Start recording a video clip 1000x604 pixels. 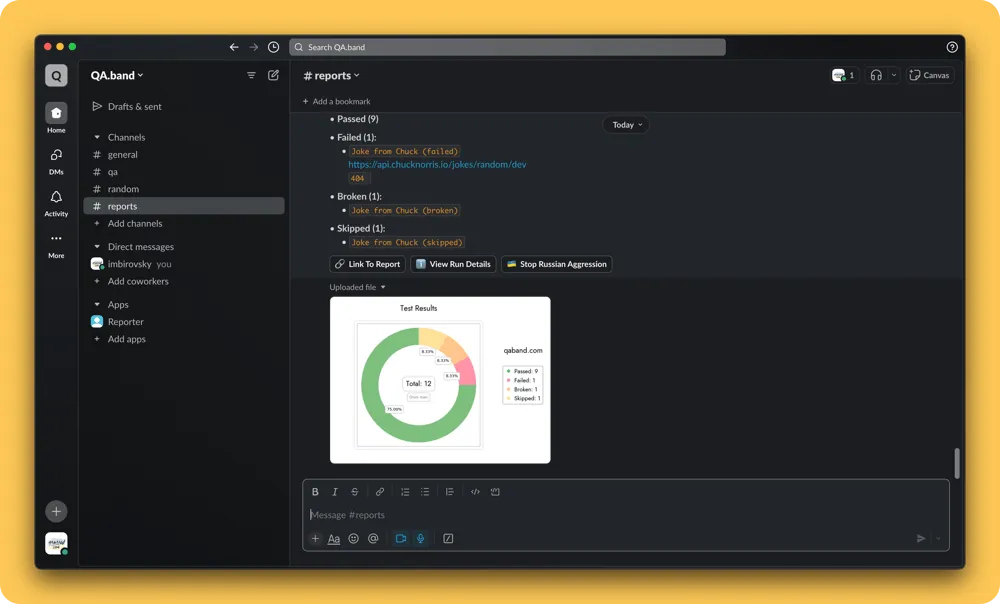click(x=401, y=539)
